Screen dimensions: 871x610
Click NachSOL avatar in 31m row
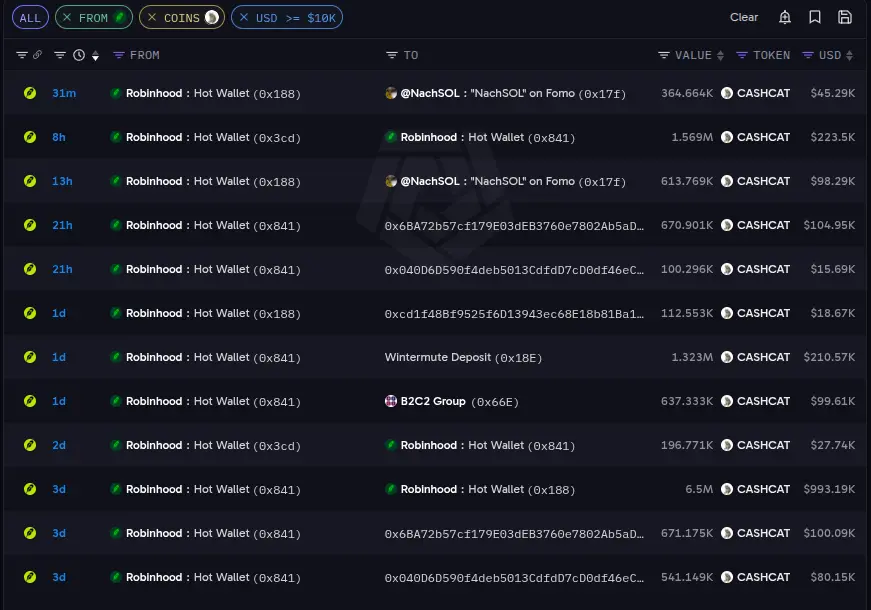(391, 93)
